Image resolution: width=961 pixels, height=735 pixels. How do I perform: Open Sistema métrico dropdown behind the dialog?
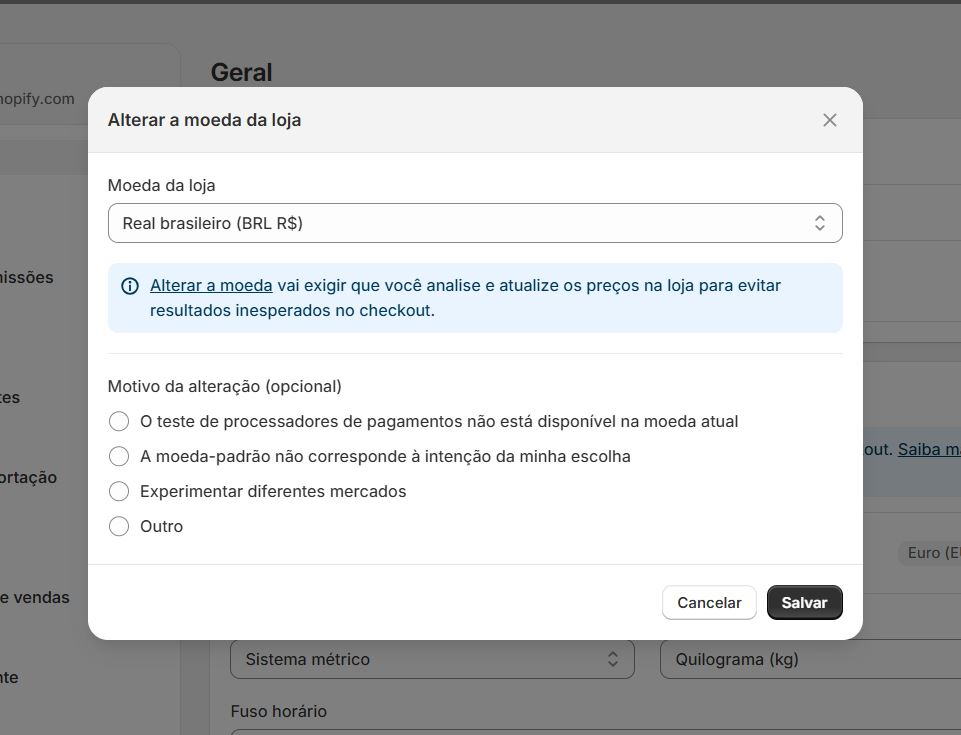[432, 659]
